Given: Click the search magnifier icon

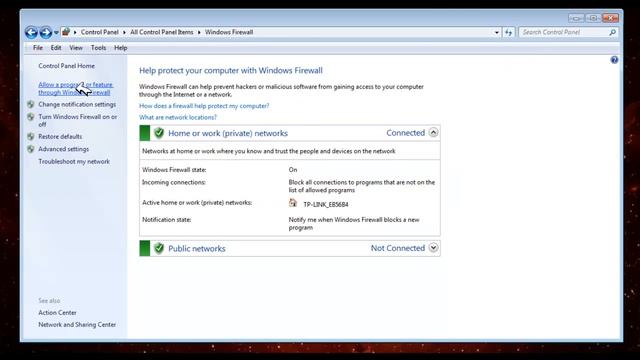Looking at the screenshot, I should point(612,32).
